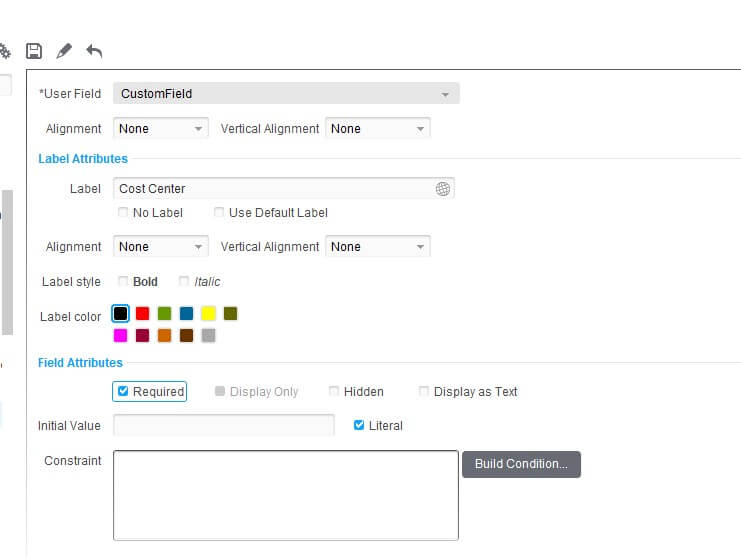Screen dimensions: 741x557
Task: Open the globe translation icon in Label field
Action: pyautogui.click(x=442, y=189)
